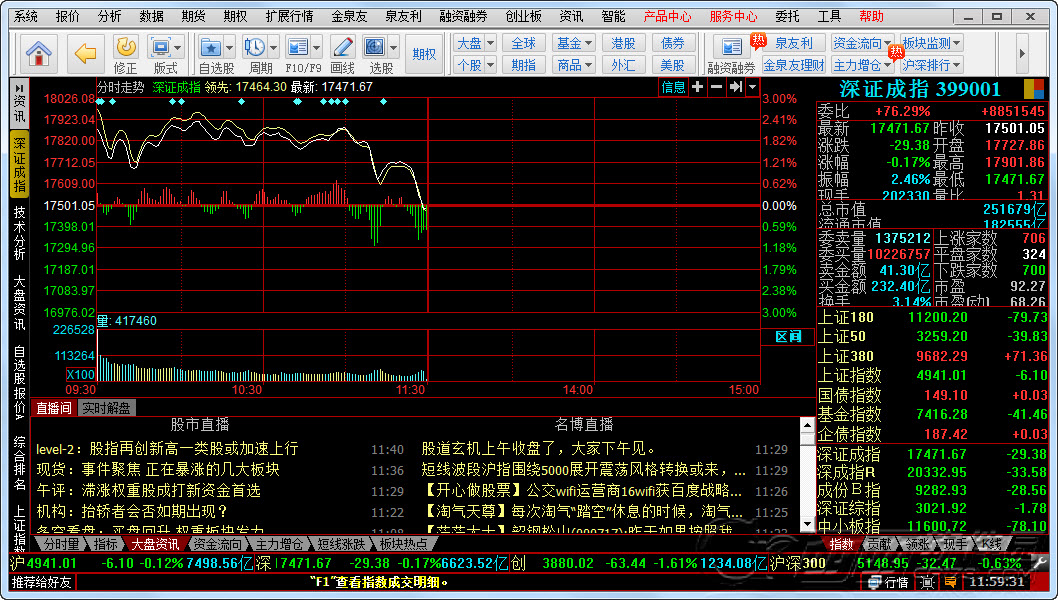The height and width of the screenshot is (600, 1058).
Task: Click the 期权 toolbar button
Action: point(424,54)
